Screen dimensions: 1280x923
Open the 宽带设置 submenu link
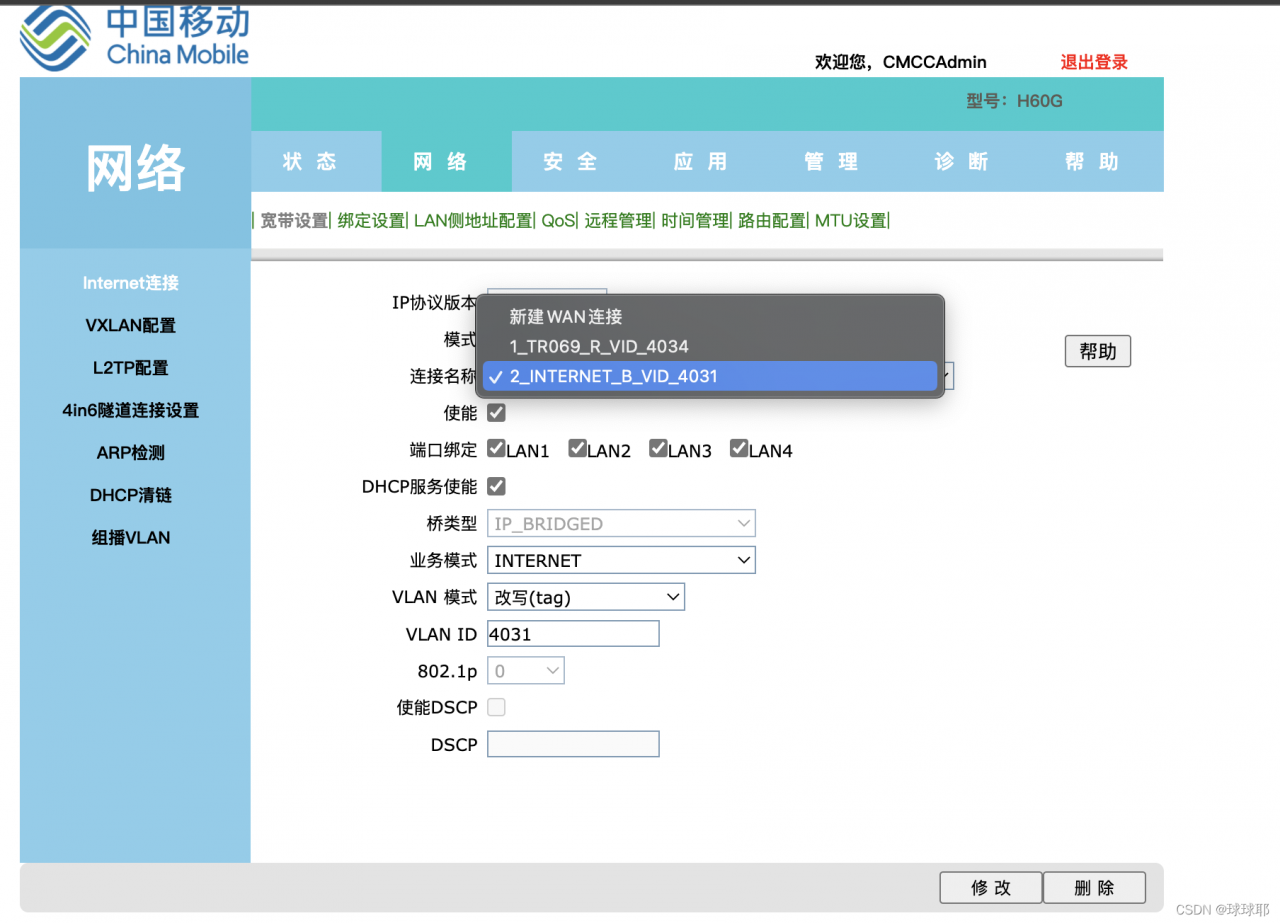click(x=294, y=221)
